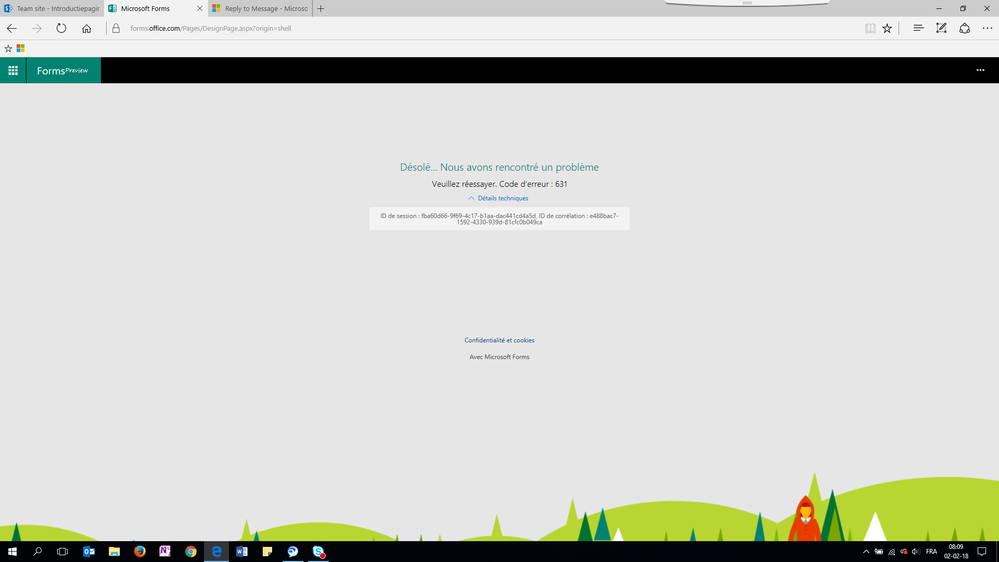Open OneNote from the taskbar
999x562 pixels.
click(x=165, y=551)
